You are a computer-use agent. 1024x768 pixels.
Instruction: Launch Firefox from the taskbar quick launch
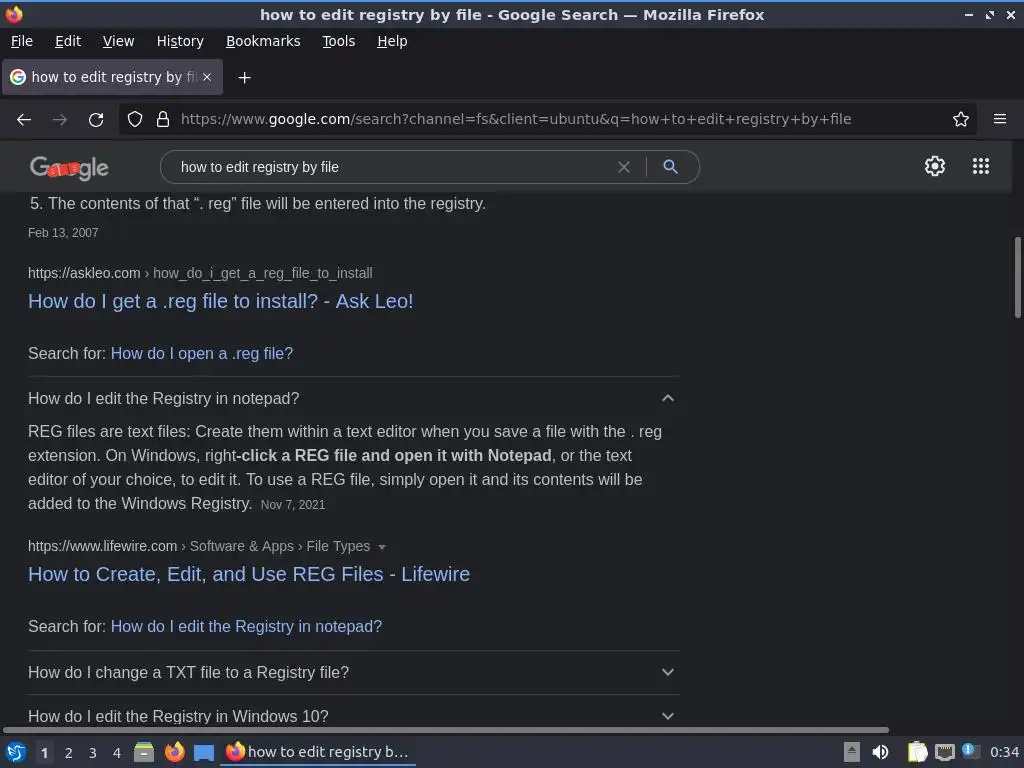(x=174, y=752)
